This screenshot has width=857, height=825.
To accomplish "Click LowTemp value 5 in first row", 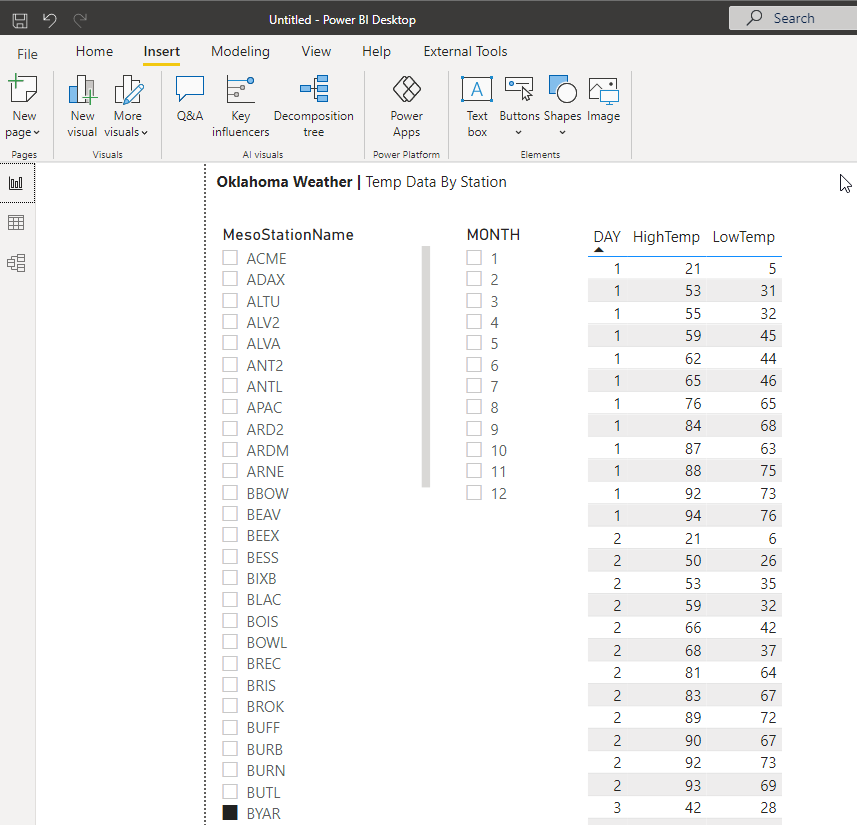I will point(772,268).
